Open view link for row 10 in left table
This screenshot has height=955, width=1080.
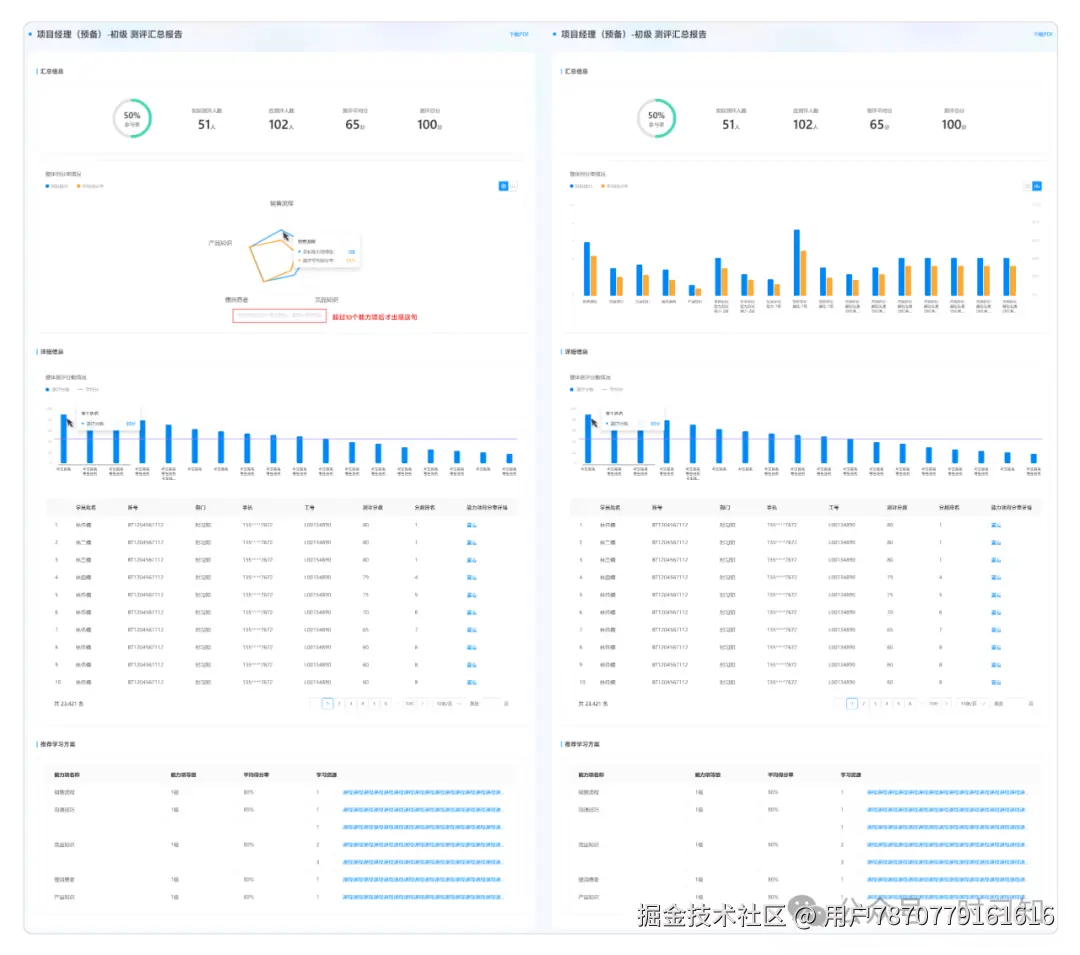click(472, 682)
